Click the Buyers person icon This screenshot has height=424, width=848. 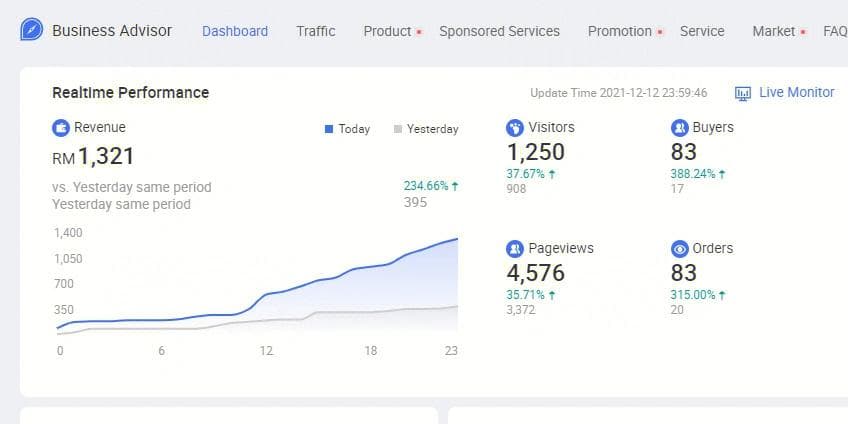coord(679,128)
